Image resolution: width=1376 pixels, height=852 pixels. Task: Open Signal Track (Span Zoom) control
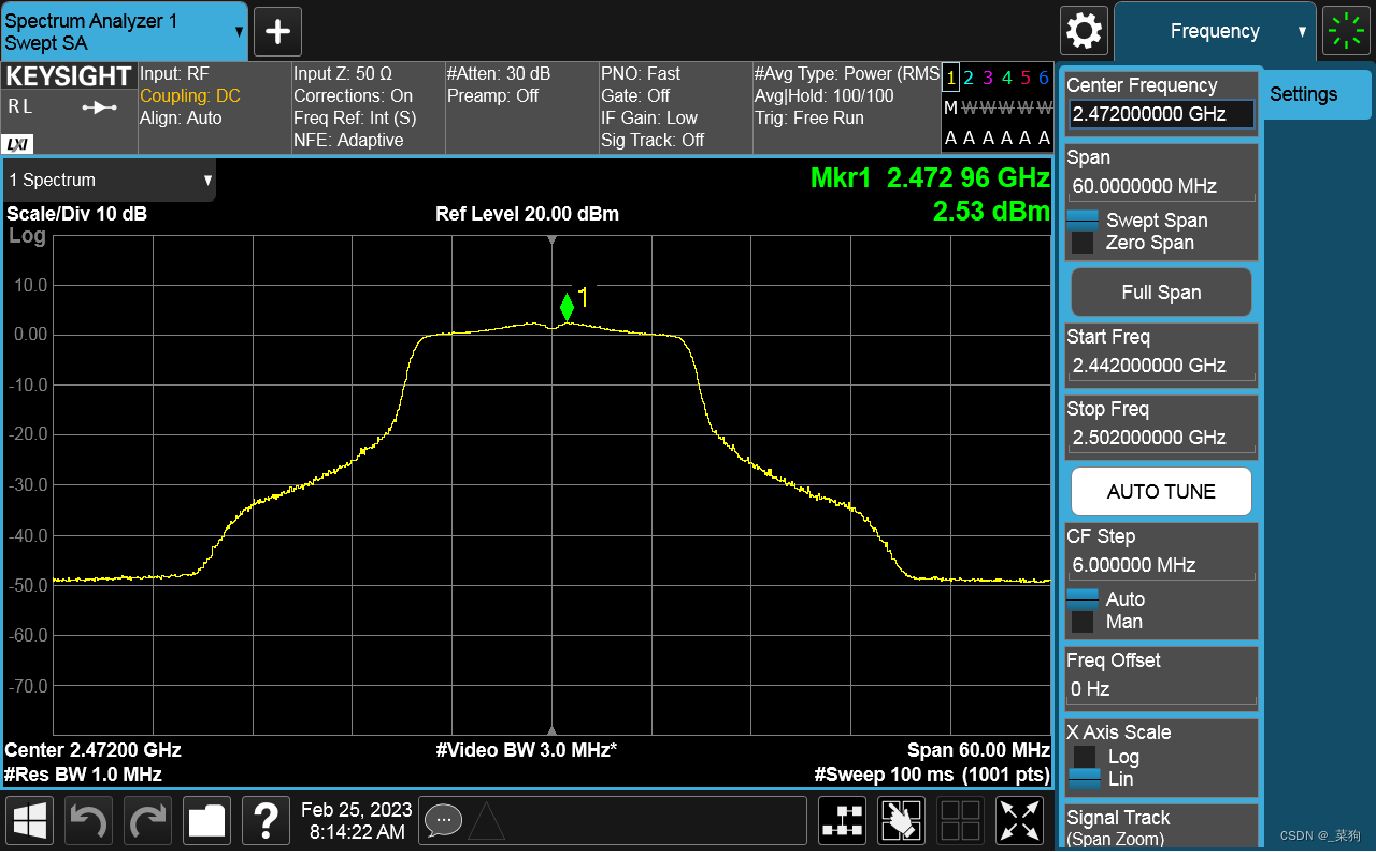(x=1161, y=827)
